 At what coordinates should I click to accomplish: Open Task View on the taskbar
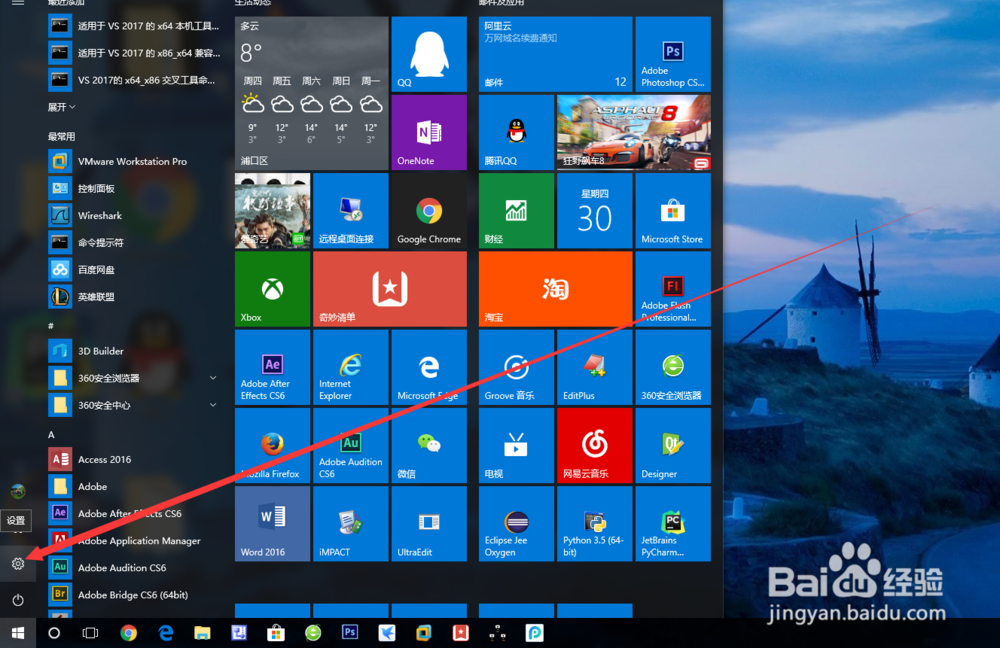pos(91,633)
